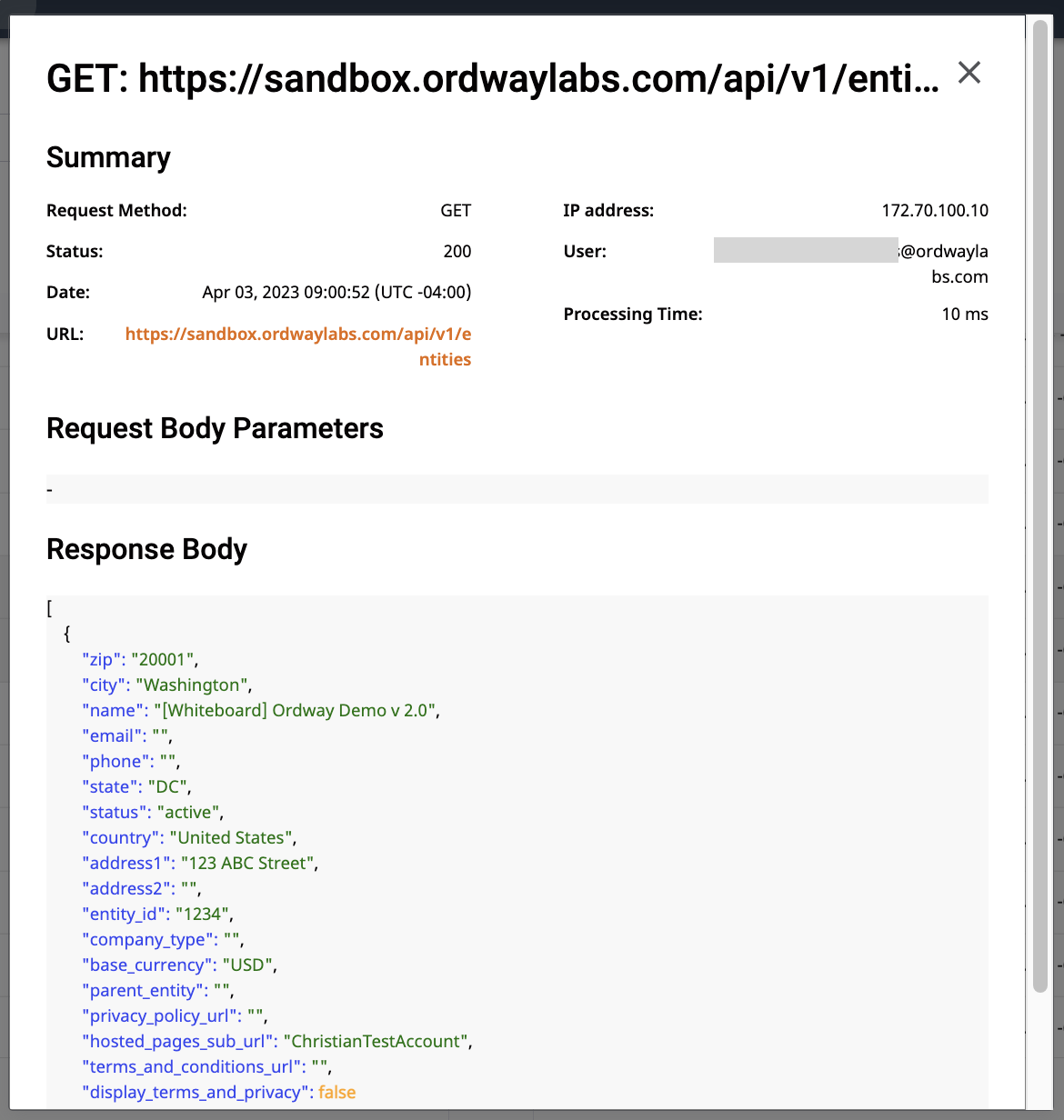Click the Request Method label
The width and height of the screenshot is (1064, 1120).
[x=116, y=210]
